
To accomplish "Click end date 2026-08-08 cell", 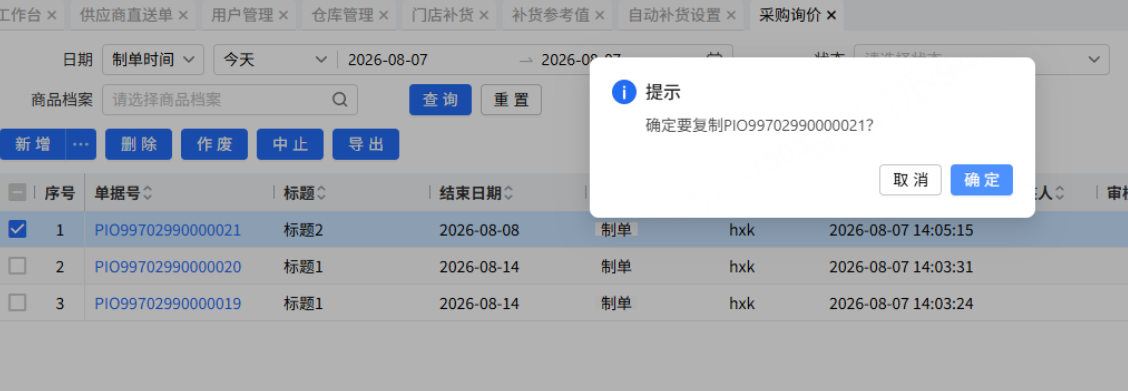I will (479, 230).
